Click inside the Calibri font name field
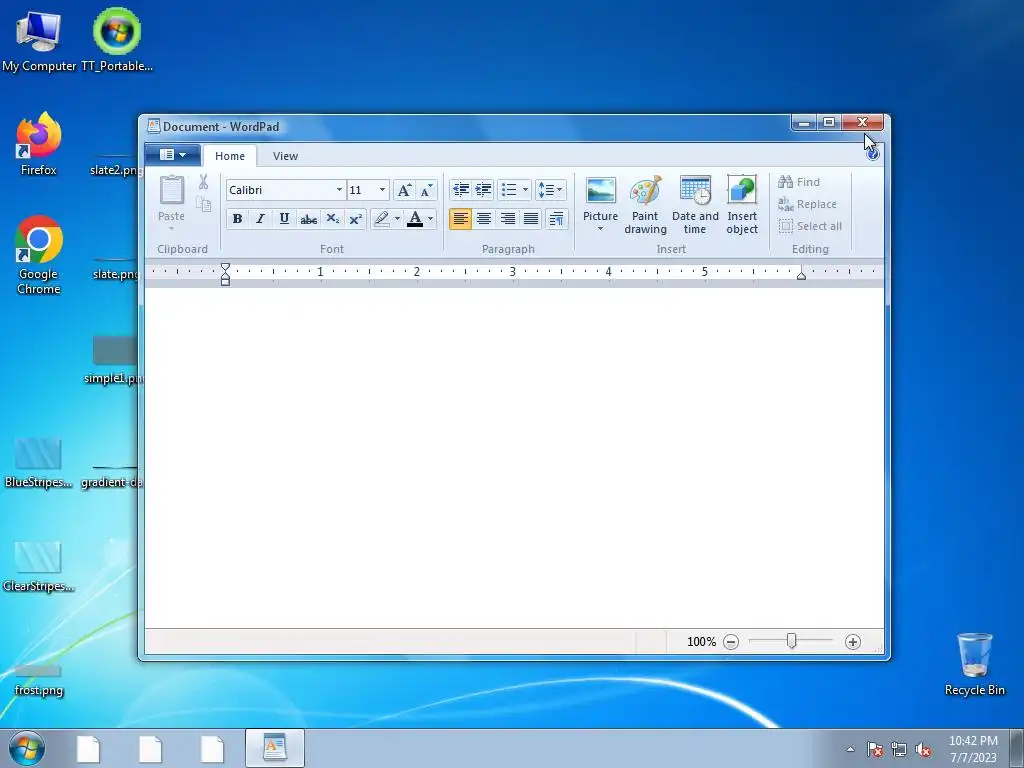Viewport: 1024px width, 768px height. tap(280, 190)
